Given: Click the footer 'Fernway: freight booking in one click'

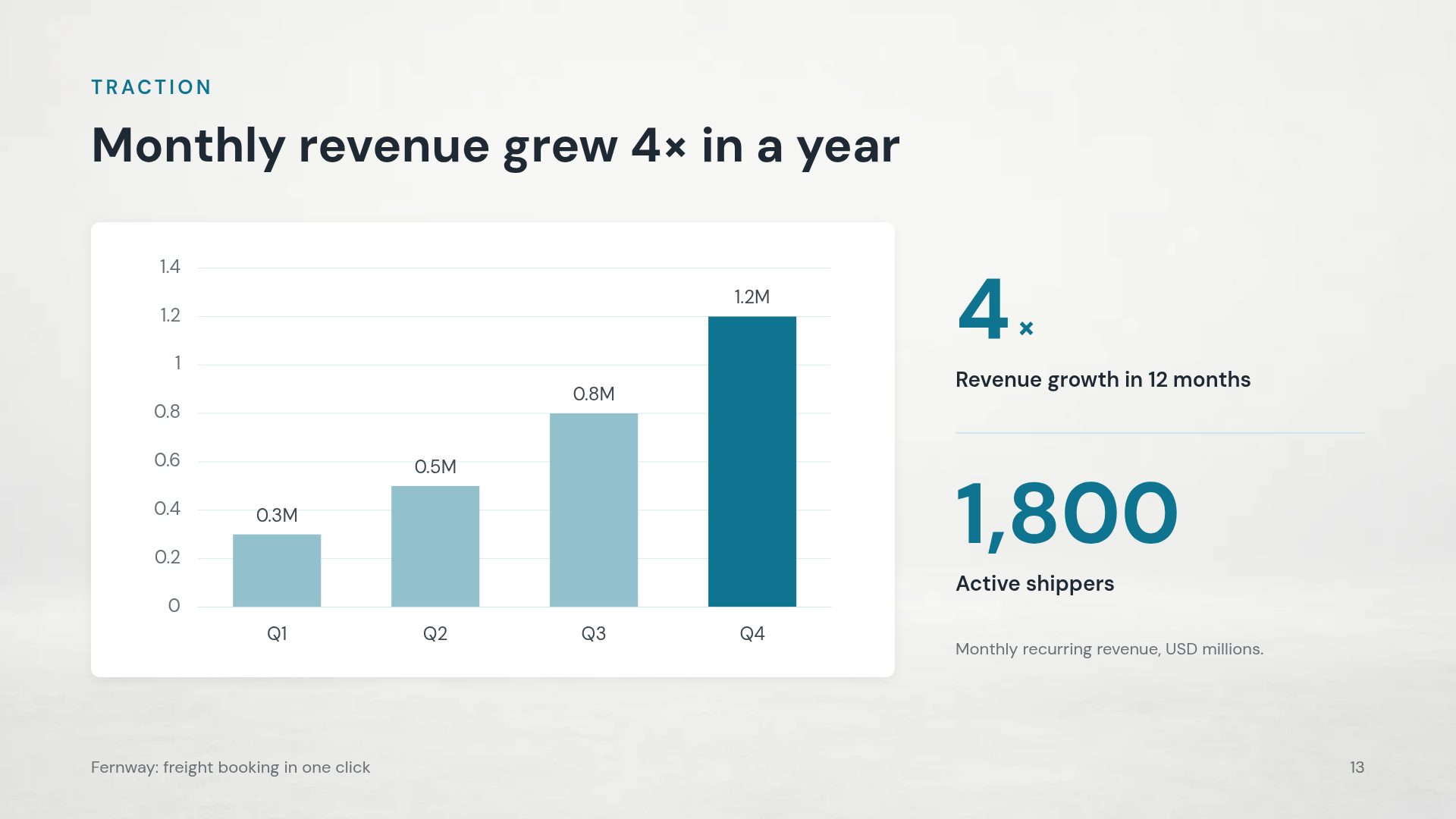Looking at the screenshot, I should (x=231, y=767).
